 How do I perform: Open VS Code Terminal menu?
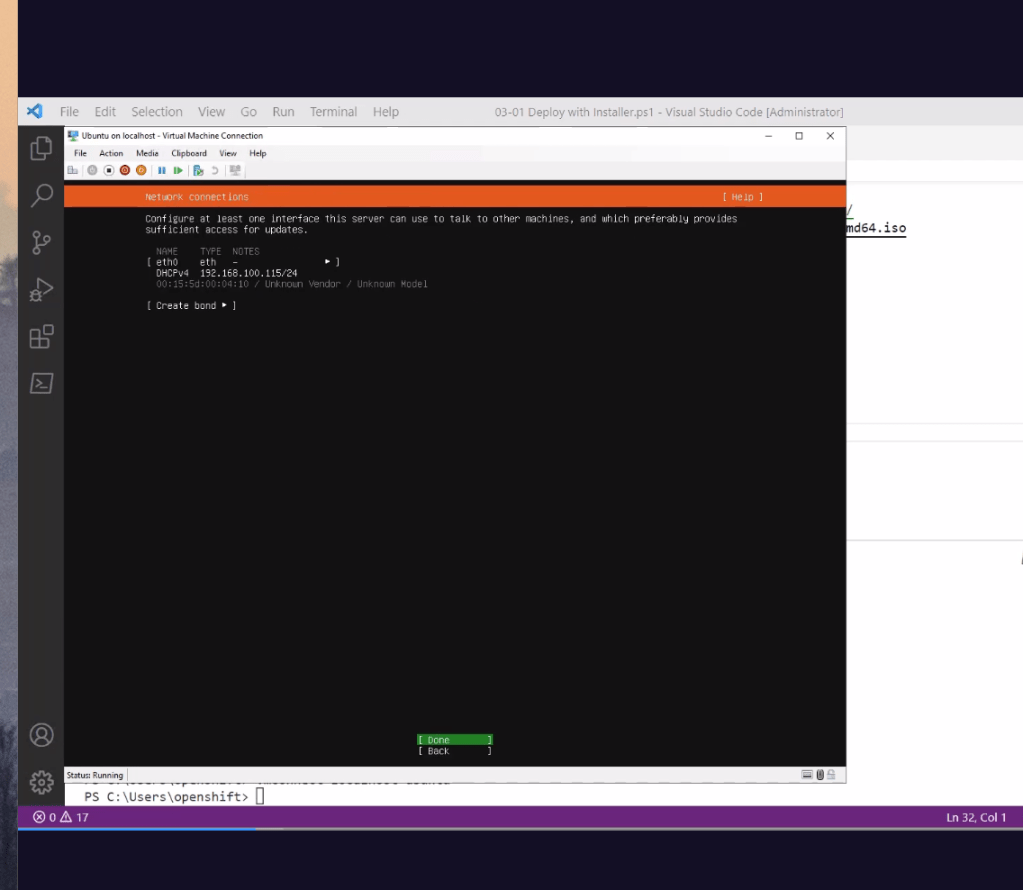pos(333,112)
